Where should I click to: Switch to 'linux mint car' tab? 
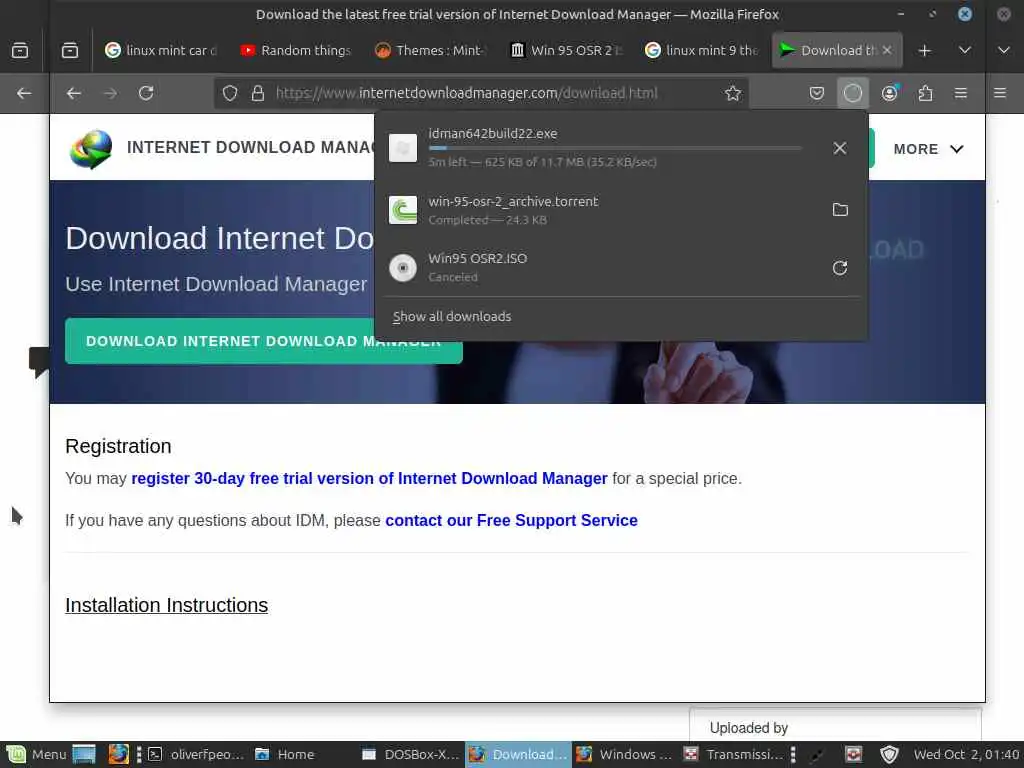pyautogui.click(x=161, y=50)
